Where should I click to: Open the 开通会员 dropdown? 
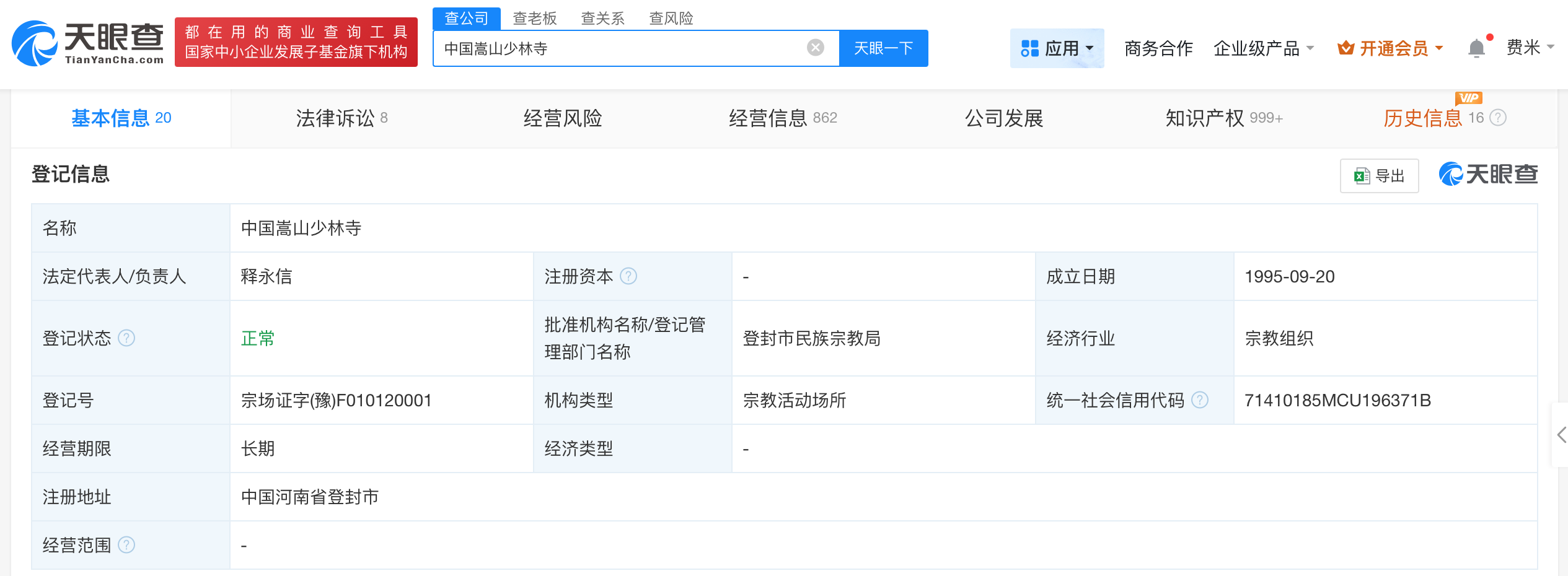(1390, 48)
